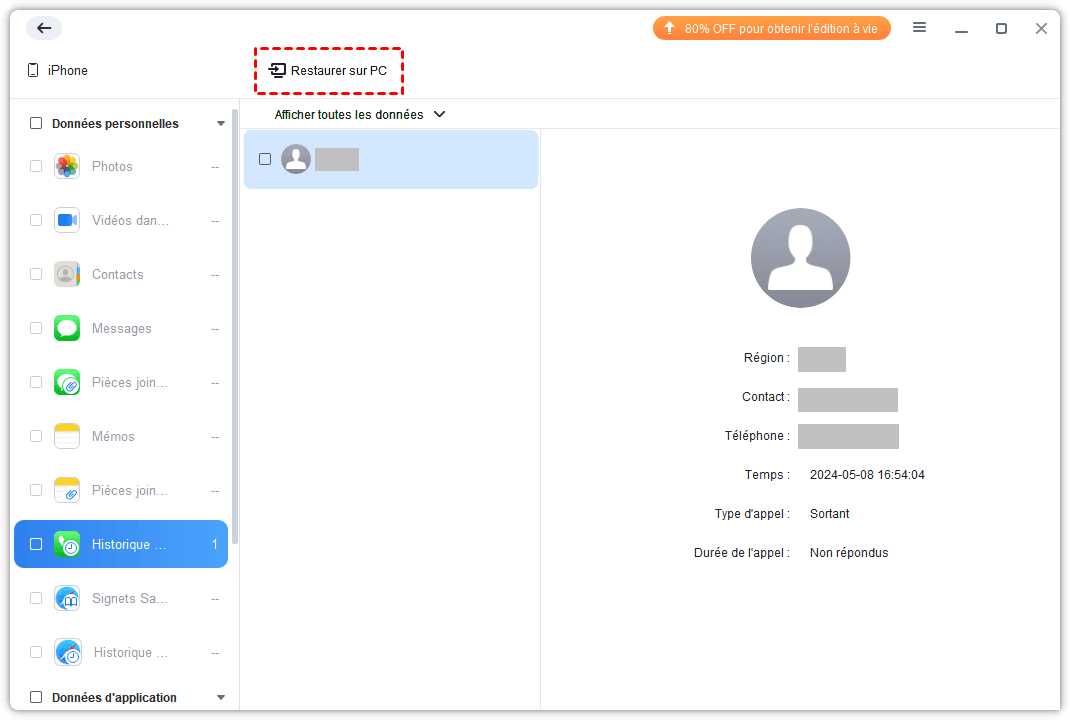
Task: Open the hamburger menu icon
Action: pos(919,28)
